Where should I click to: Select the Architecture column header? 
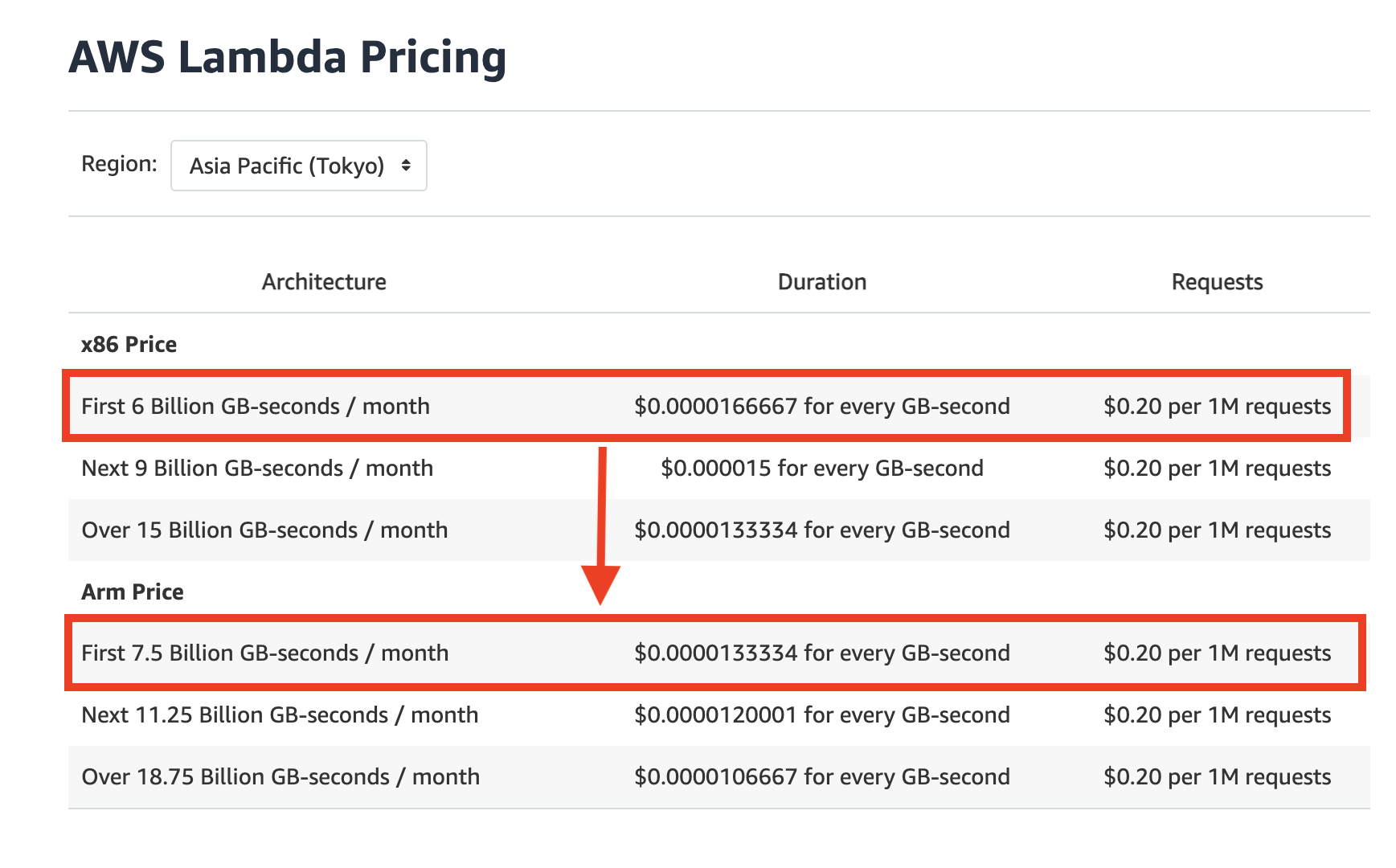322,281
